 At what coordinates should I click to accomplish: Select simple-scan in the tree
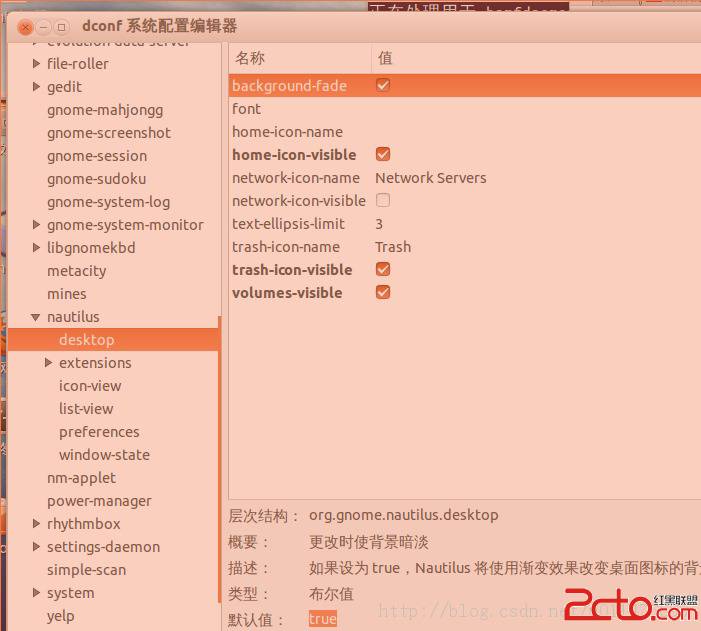tap(86, 570)
